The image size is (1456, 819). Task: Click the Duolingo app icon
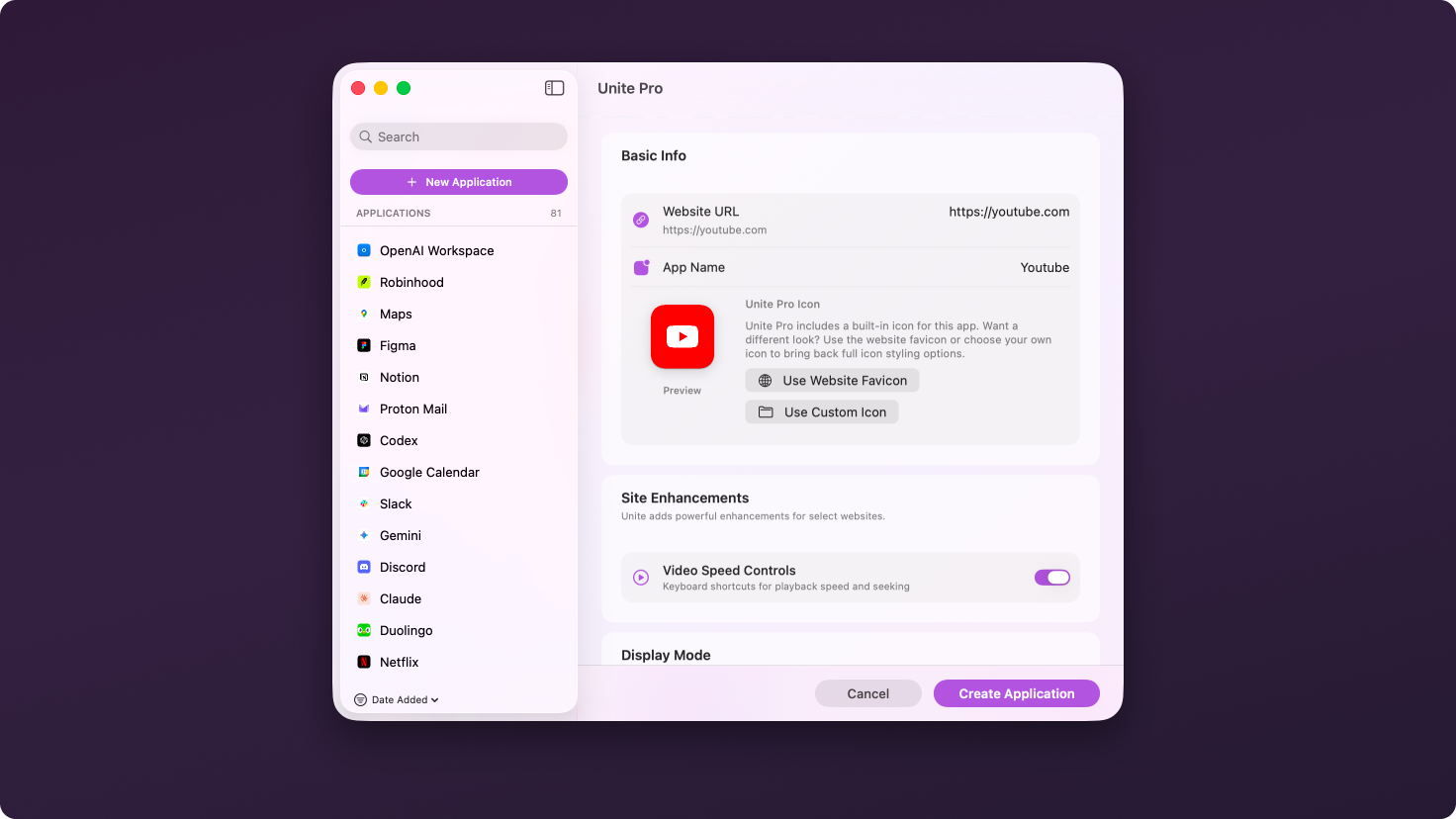[364, 630]
